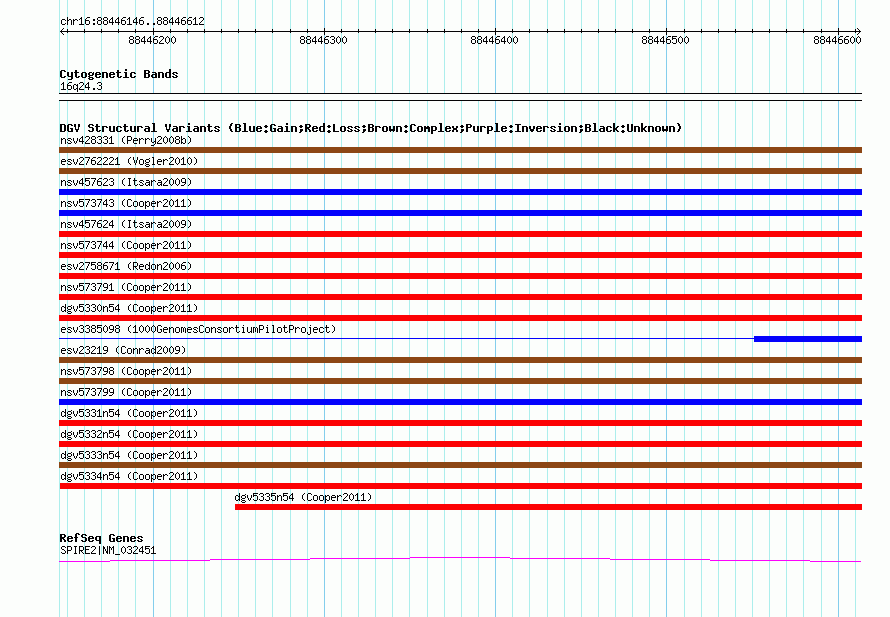Click the right arrow of the coordinate ruler

click(858, 32)
